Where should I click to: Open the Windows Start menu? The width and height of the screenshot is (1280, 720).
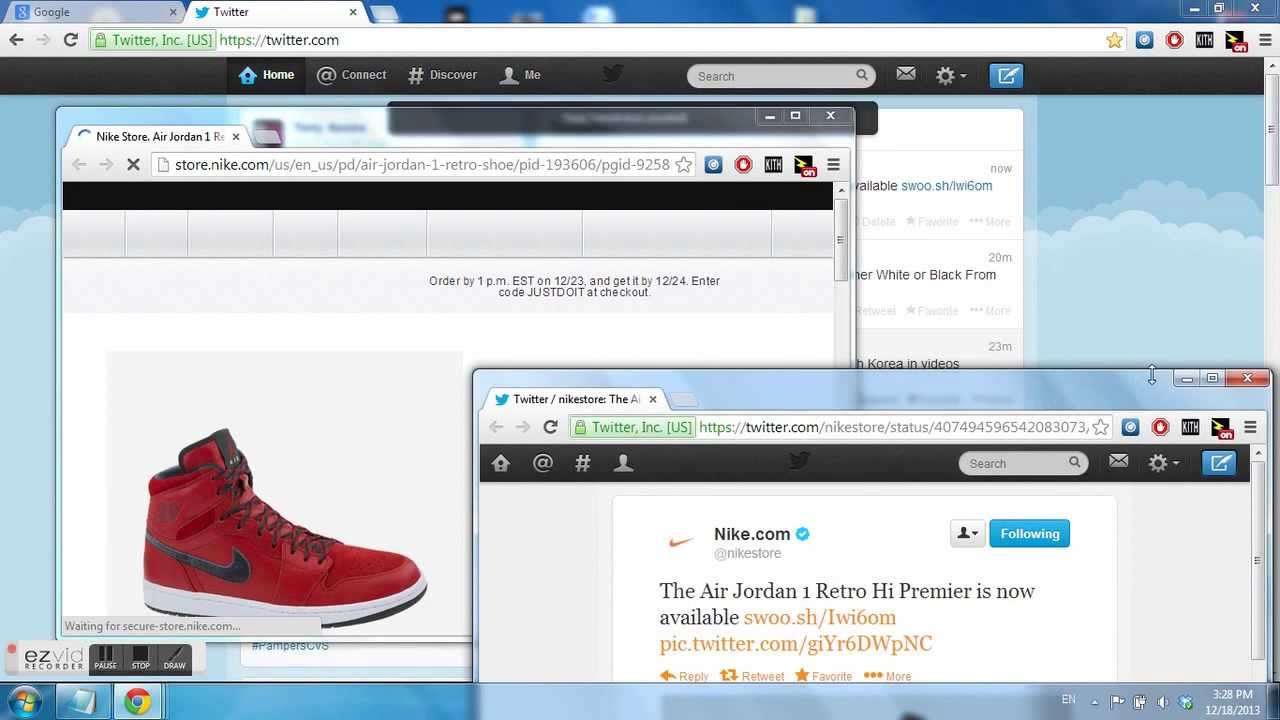23,701
